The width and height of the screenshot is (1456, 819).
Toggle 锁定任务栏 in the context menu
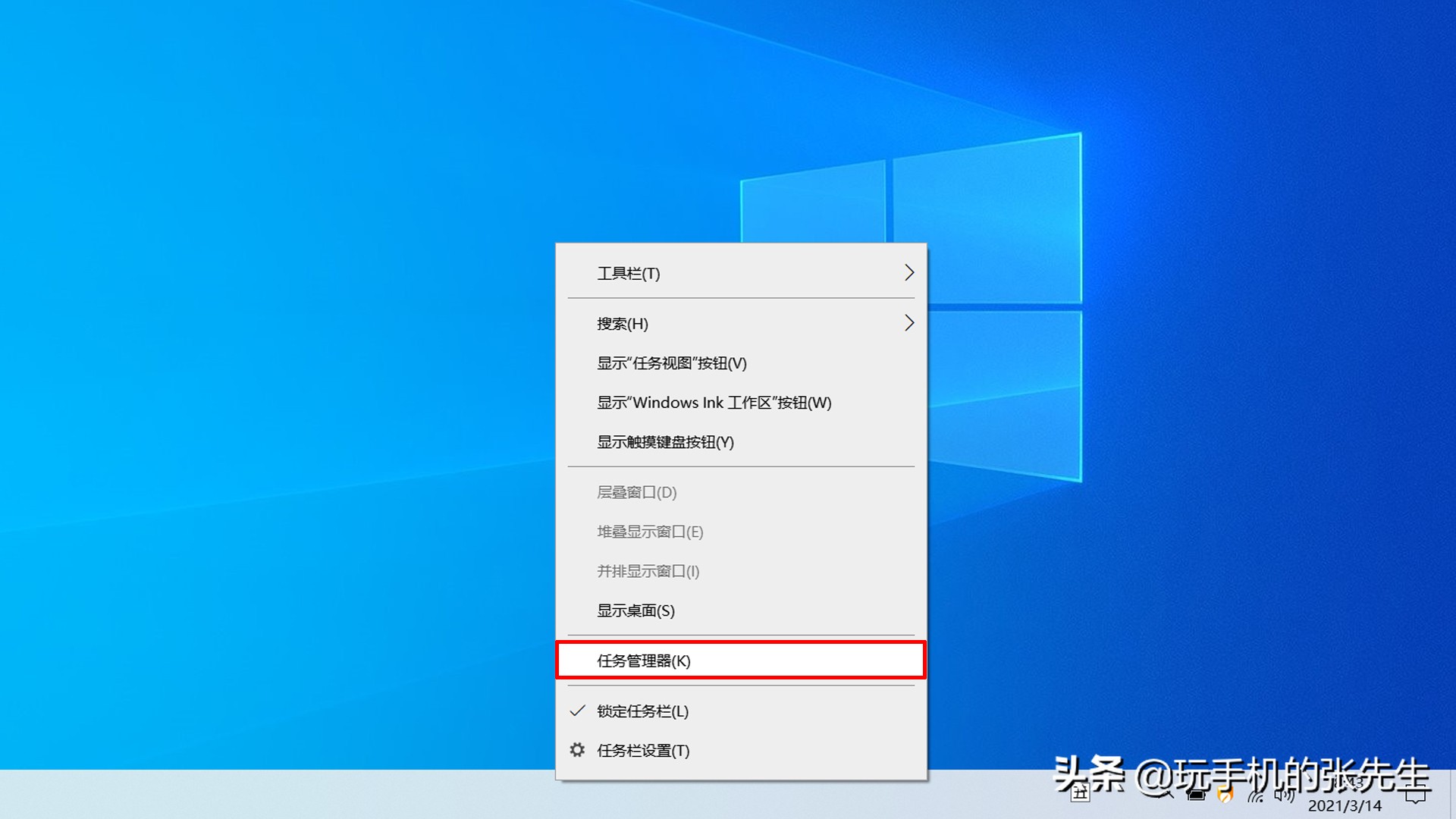[x=642, y=711]
